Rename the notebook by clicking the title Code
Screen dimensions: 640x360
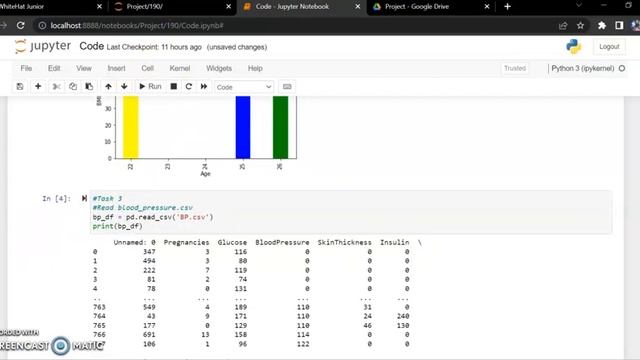click(91, 46)
